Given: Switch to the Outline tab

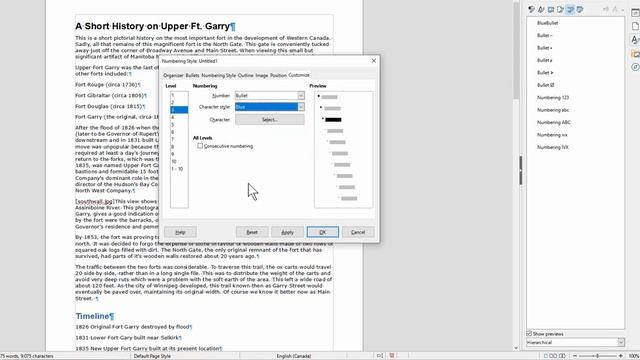Looking at the screenshot, I should click(245, 76).
